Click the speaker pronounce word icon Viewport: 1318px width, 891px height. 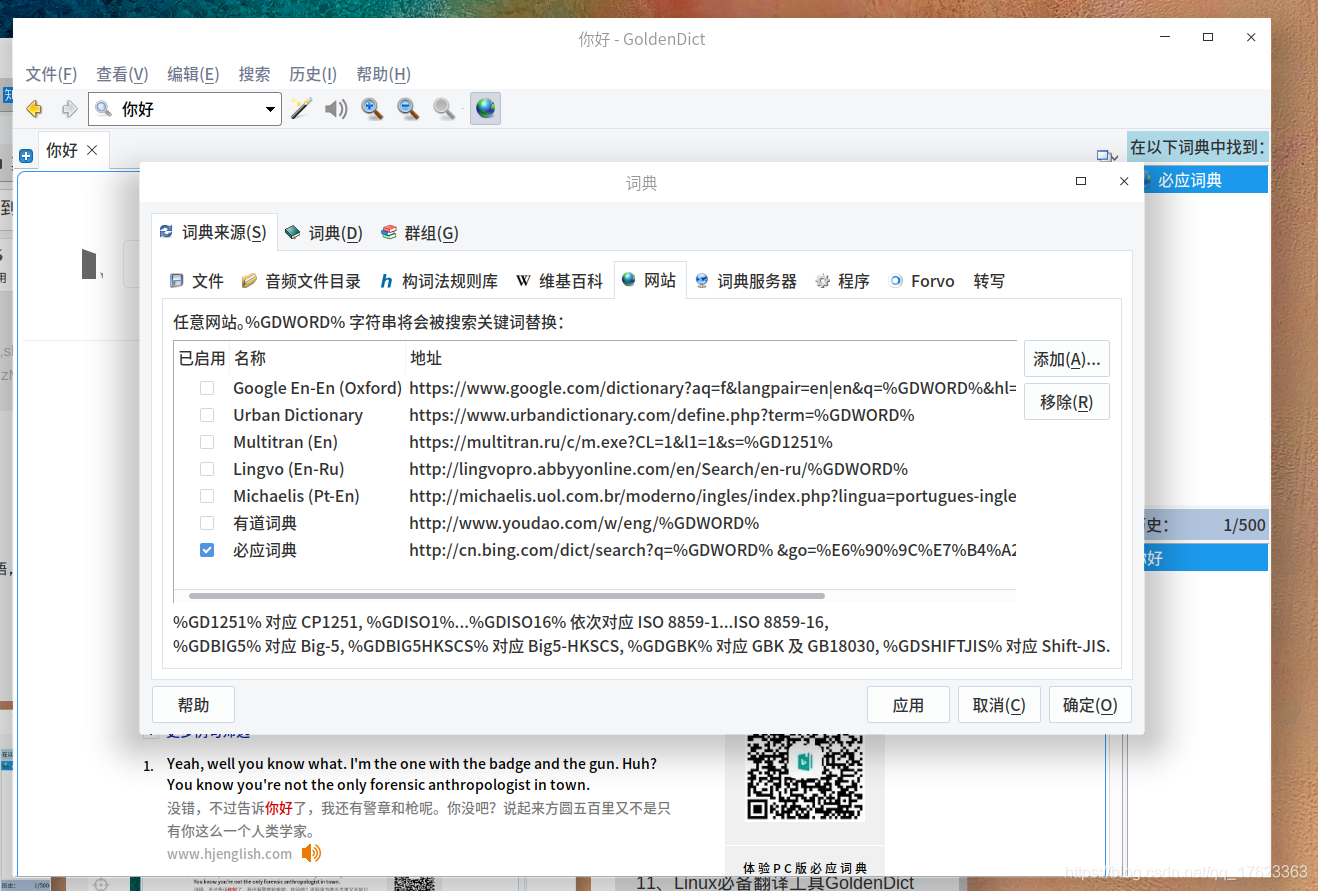coord(336,109)
